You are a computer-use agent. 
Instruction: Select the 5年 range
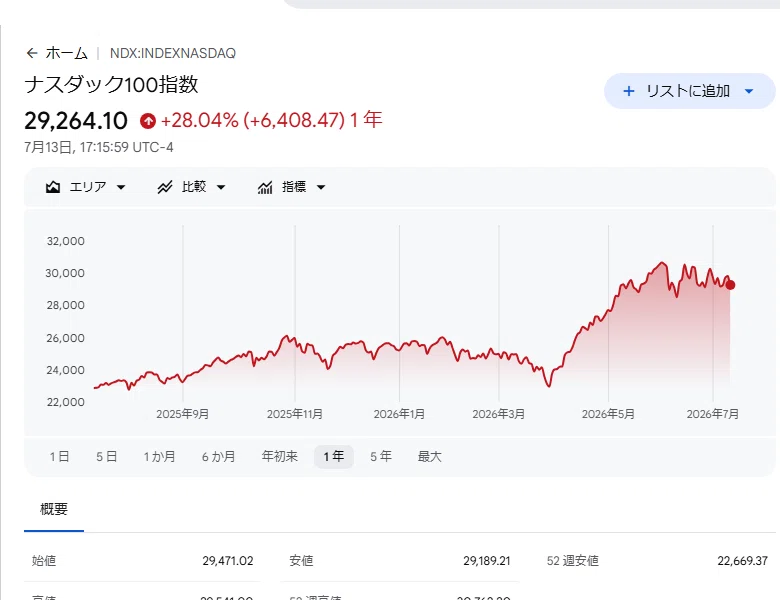(x=381, y=456)
